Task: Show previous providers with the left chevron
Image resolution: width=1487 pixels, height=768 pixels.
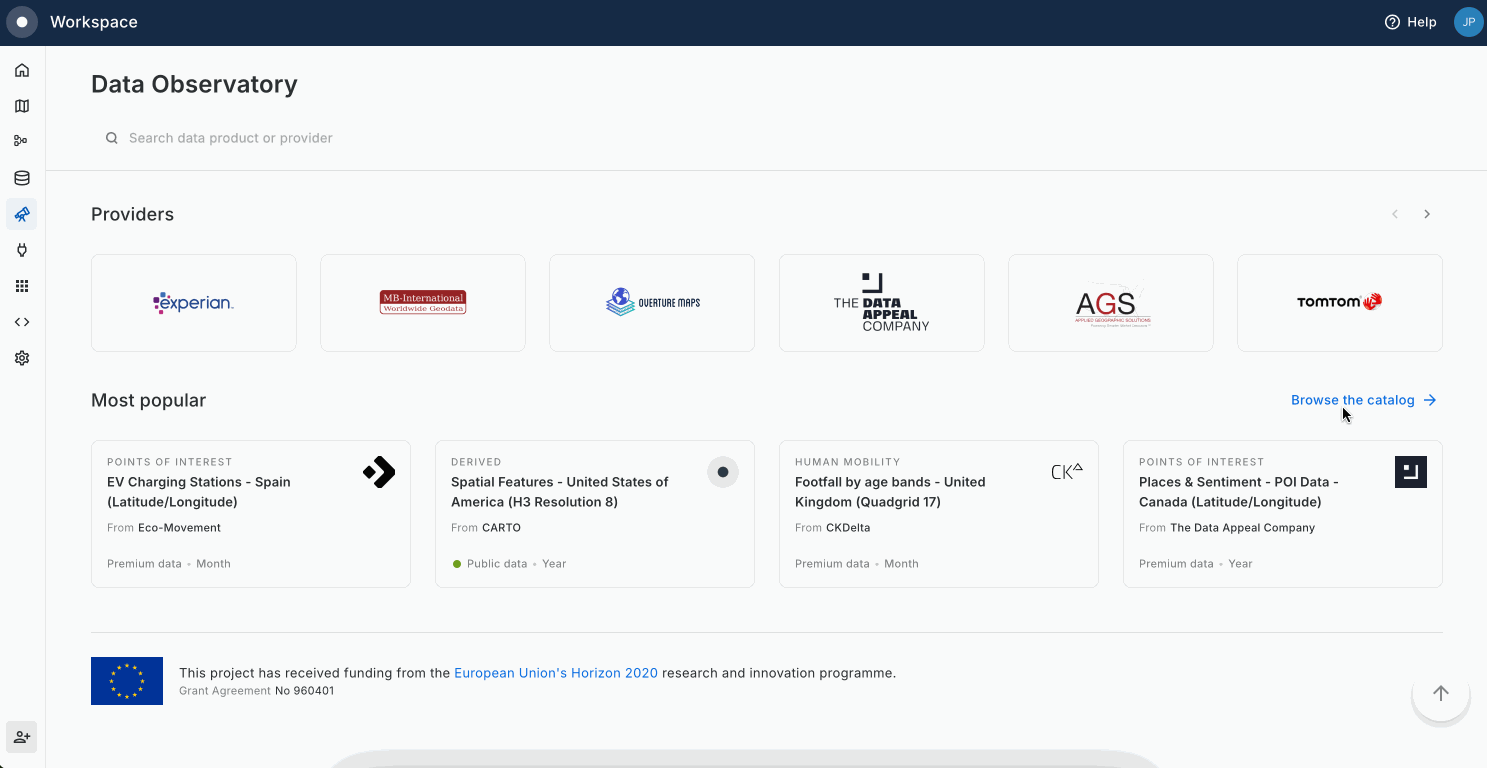Action: tap(1395, 214)
